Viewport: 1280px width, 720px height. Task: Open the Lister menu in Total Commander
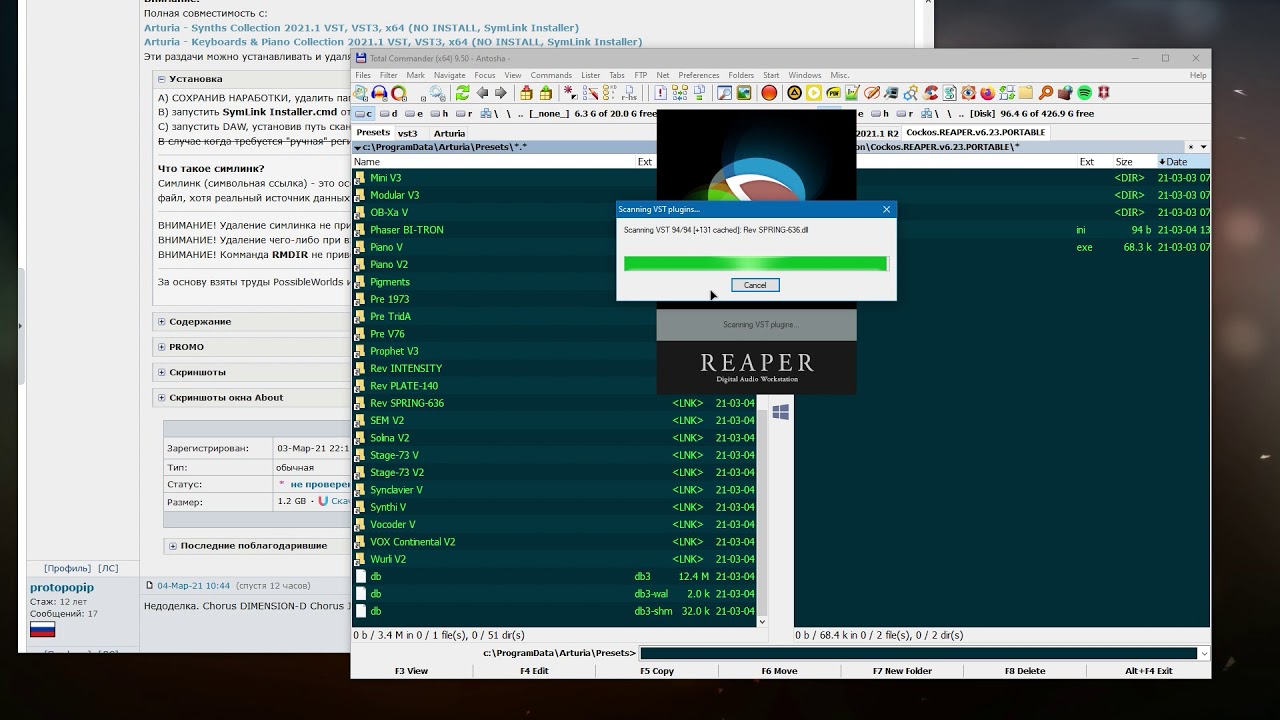591,75
